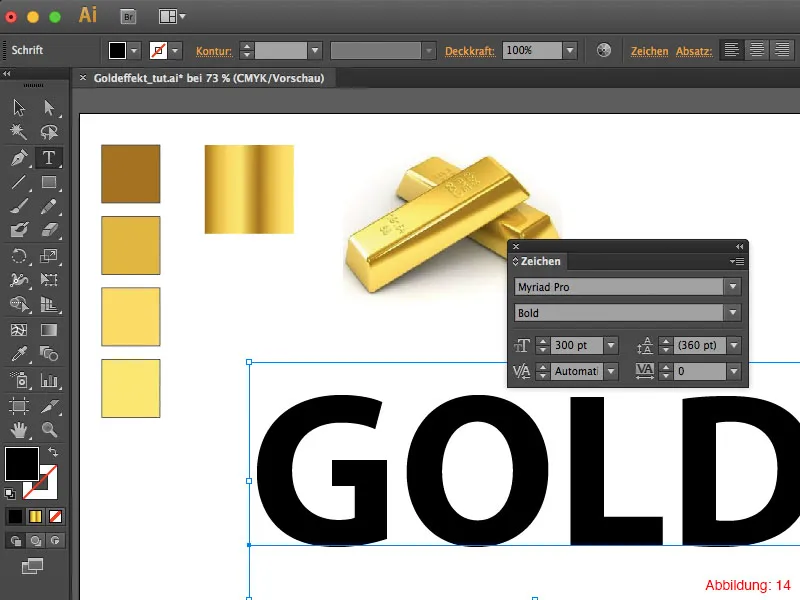Open the kerning Automati dropdown
Viewport: 800px width, 600px height.
611,371
